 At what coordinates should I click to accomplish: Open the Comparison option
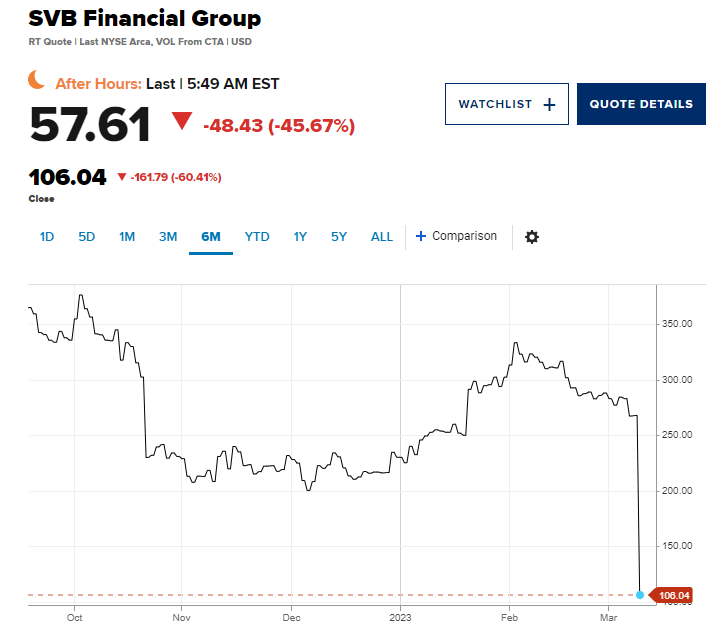[464, 237]
